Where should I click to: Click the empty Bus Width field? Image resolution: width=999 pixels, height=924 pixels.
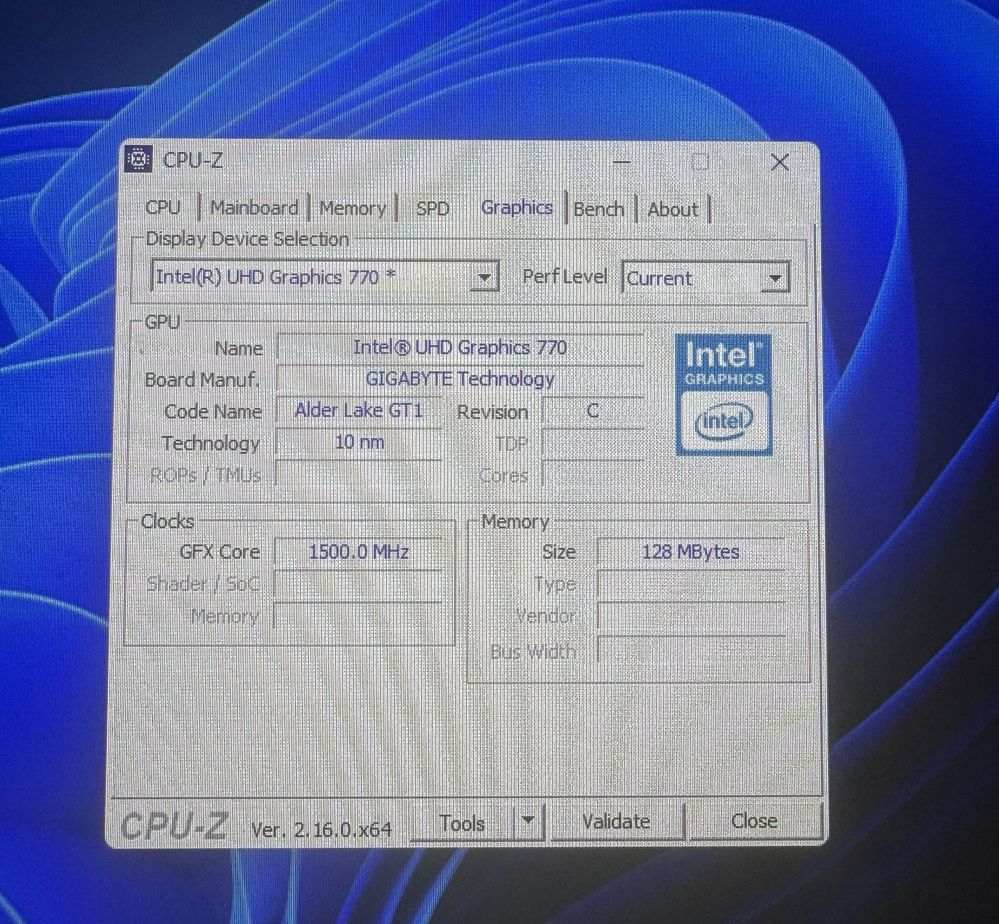[691, 651]
